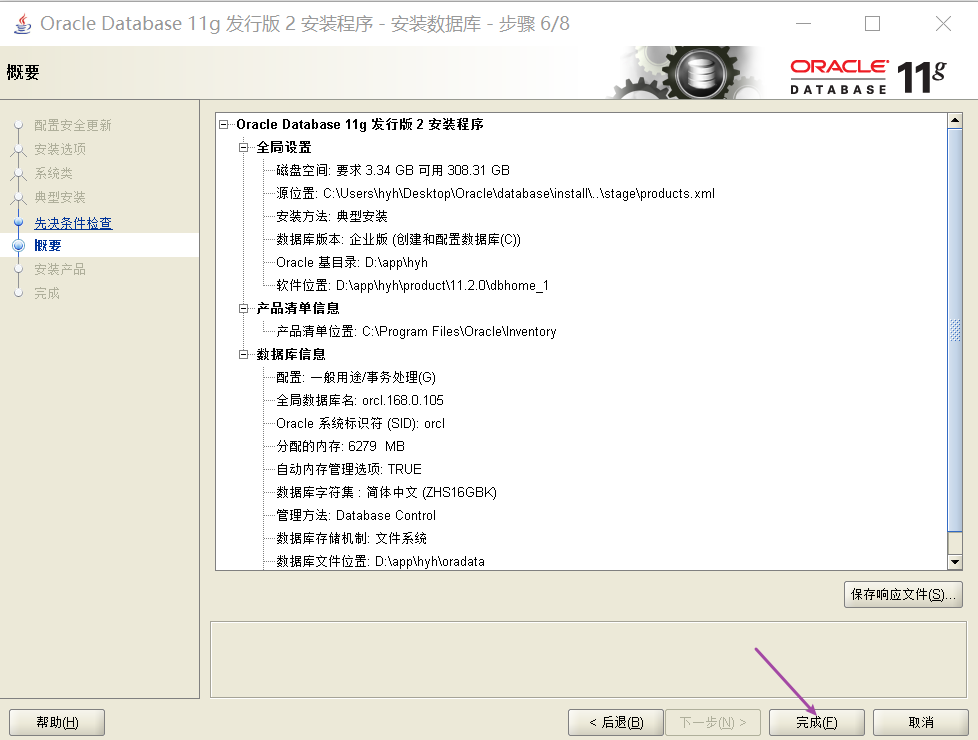Select the 数据库文件位置 oradata row

click(x=380, y=562)
